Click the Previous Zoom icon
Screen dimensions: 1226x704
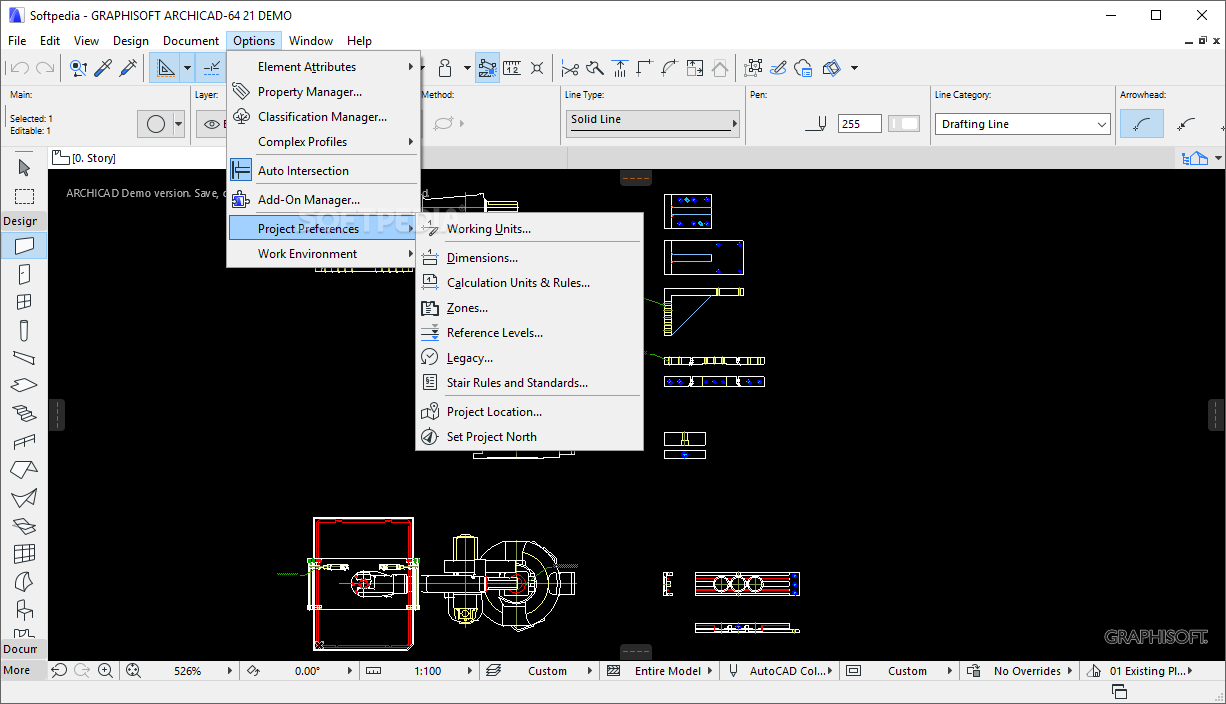pos(59,671)
